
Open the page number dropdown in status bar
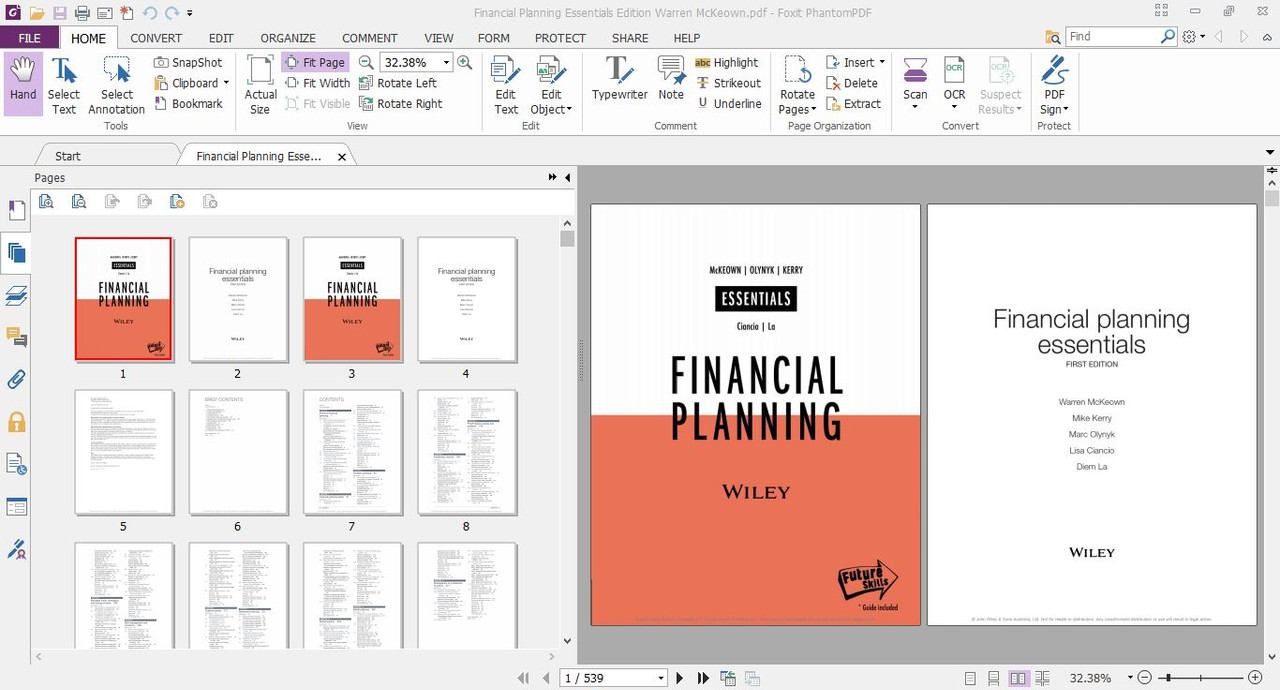click(x=660, y=678)
